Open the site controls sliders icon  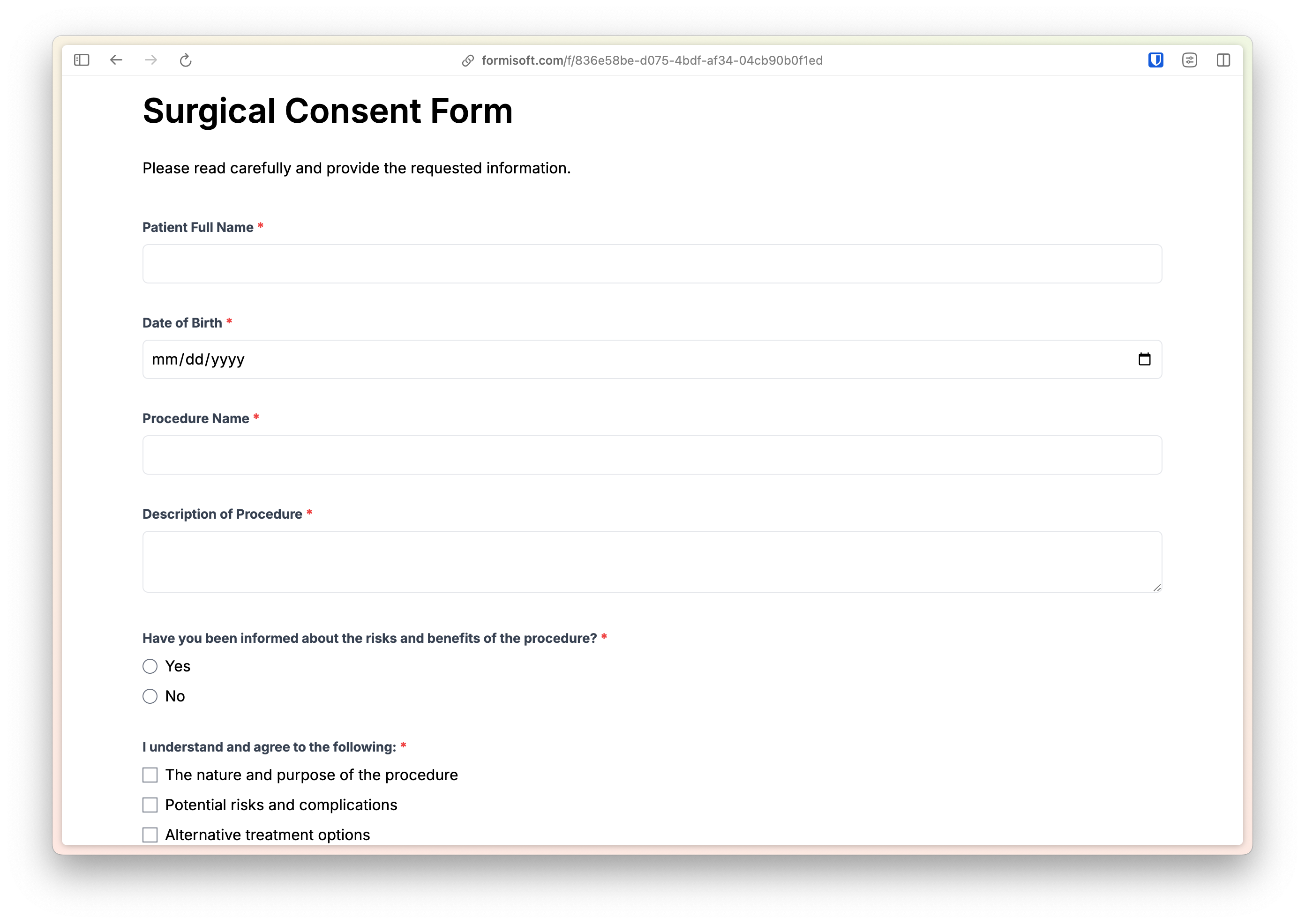1190,60
